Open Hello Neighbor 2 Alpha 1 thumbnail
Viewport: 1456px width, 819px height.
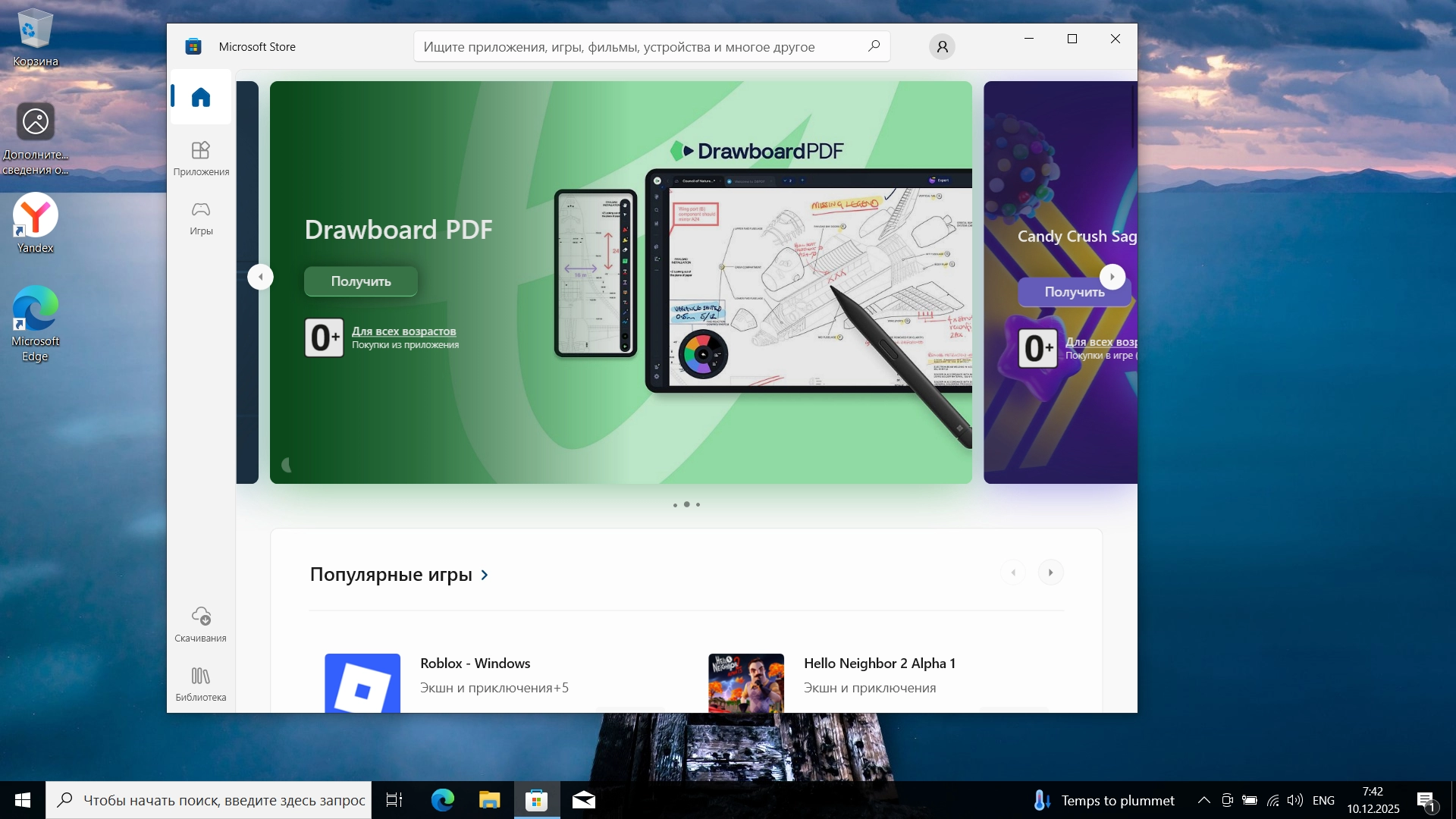pos(746,682)
